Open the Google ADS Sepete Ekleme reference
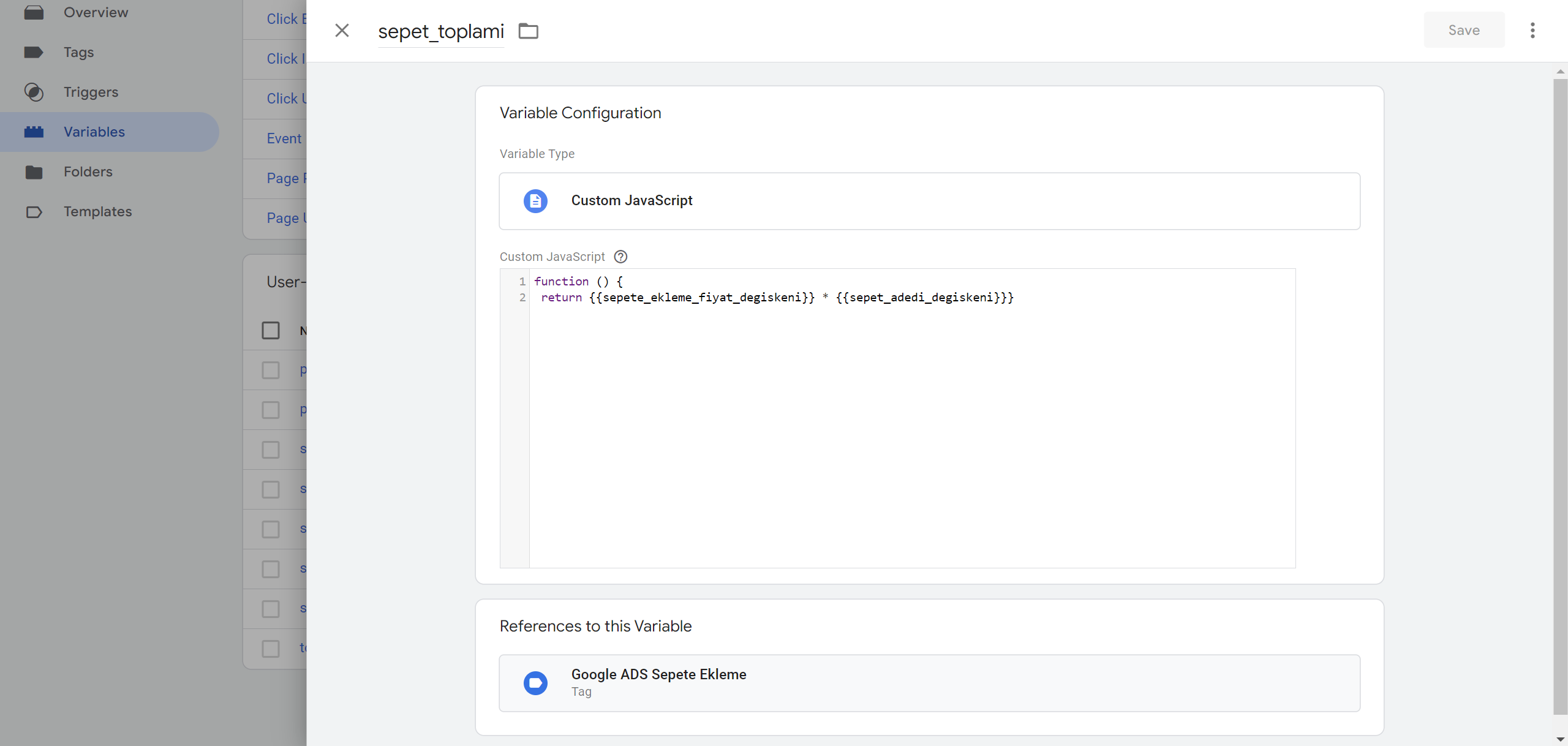Screen dimensions: 1568x746 tap(929, 683)
